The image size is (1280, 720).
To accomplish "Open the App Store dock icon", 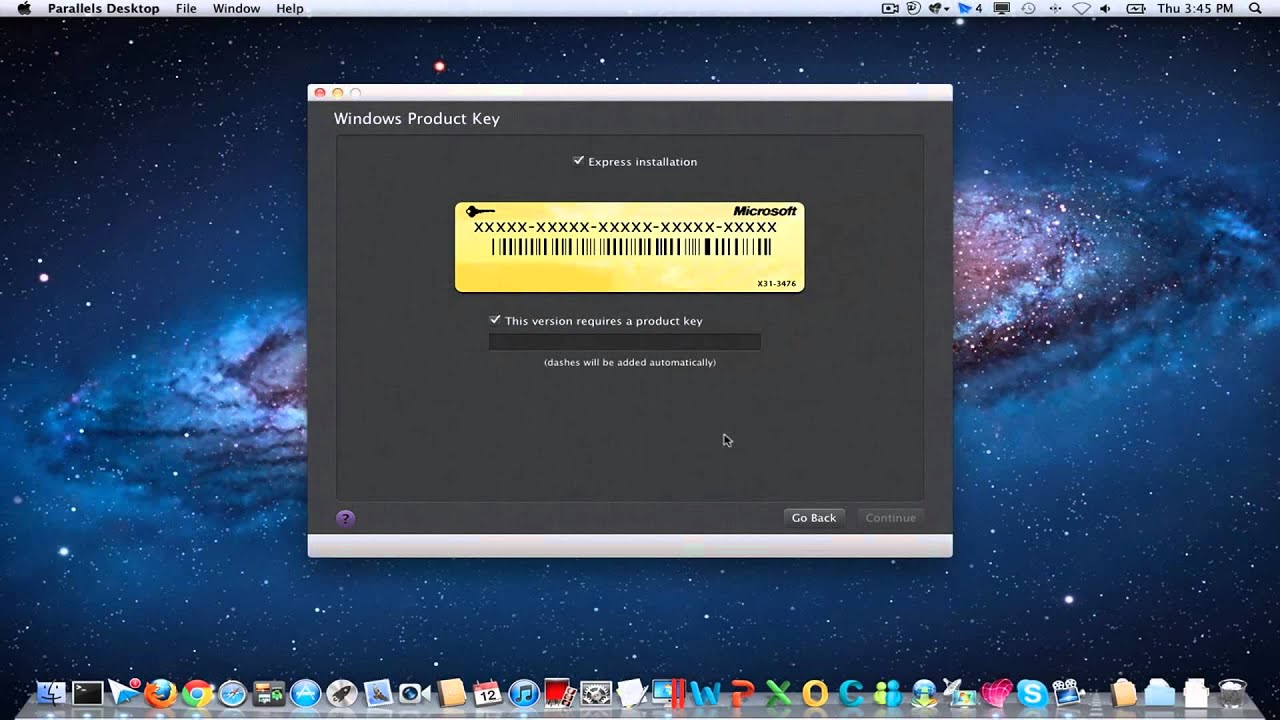I will coord(305,692).
